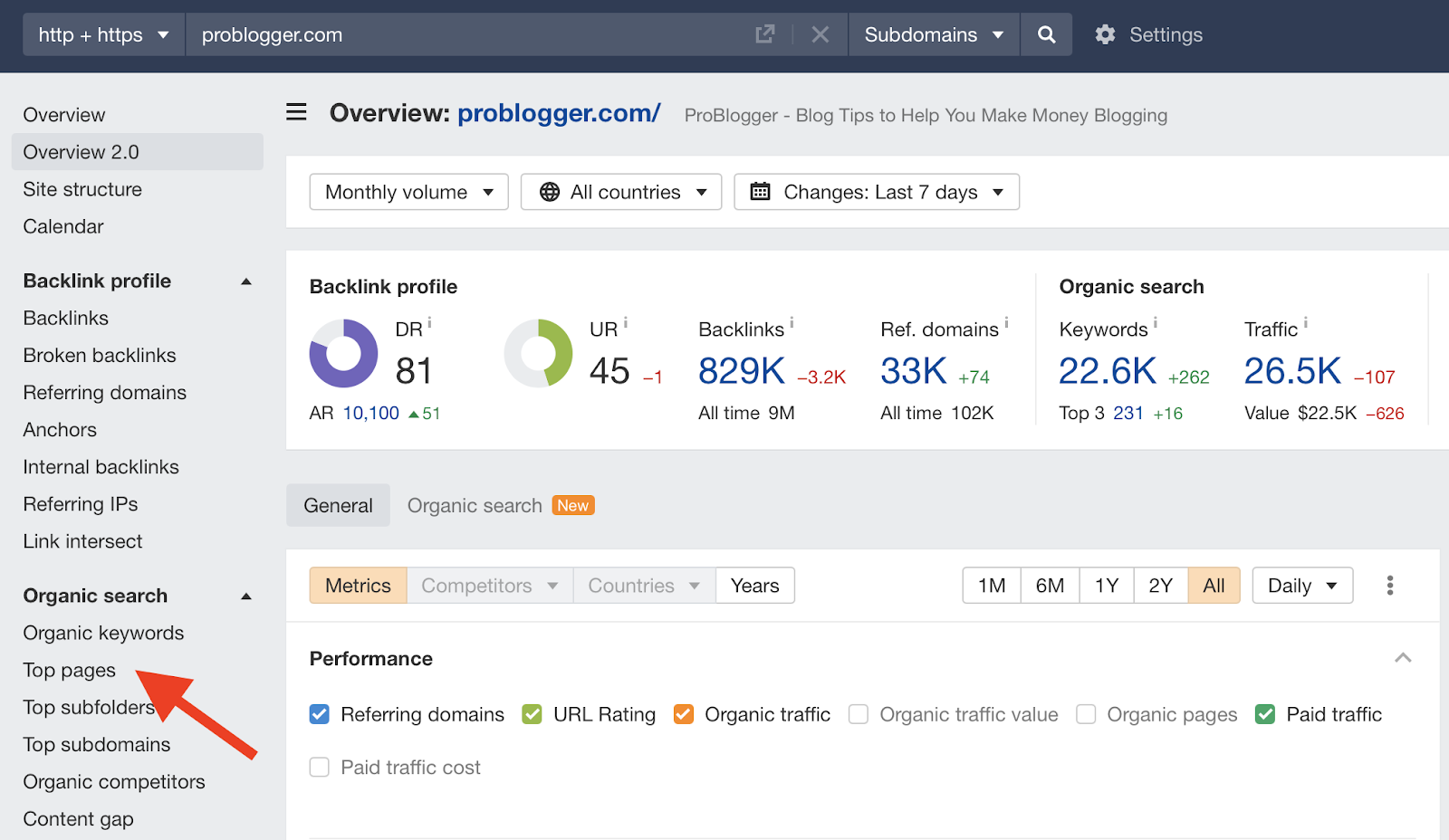Click the 33K referring domains value
The width and height of the screenshot is (1449, 840).
[x=914, y=371]
